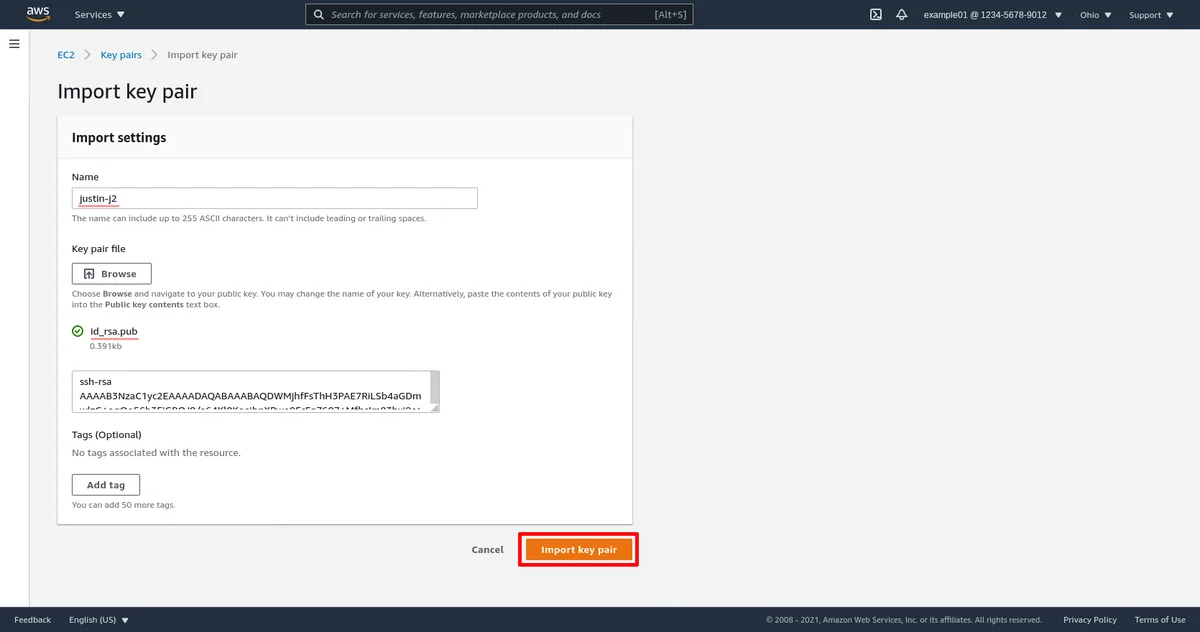Focus the Name input field

[x=274, y=198]
